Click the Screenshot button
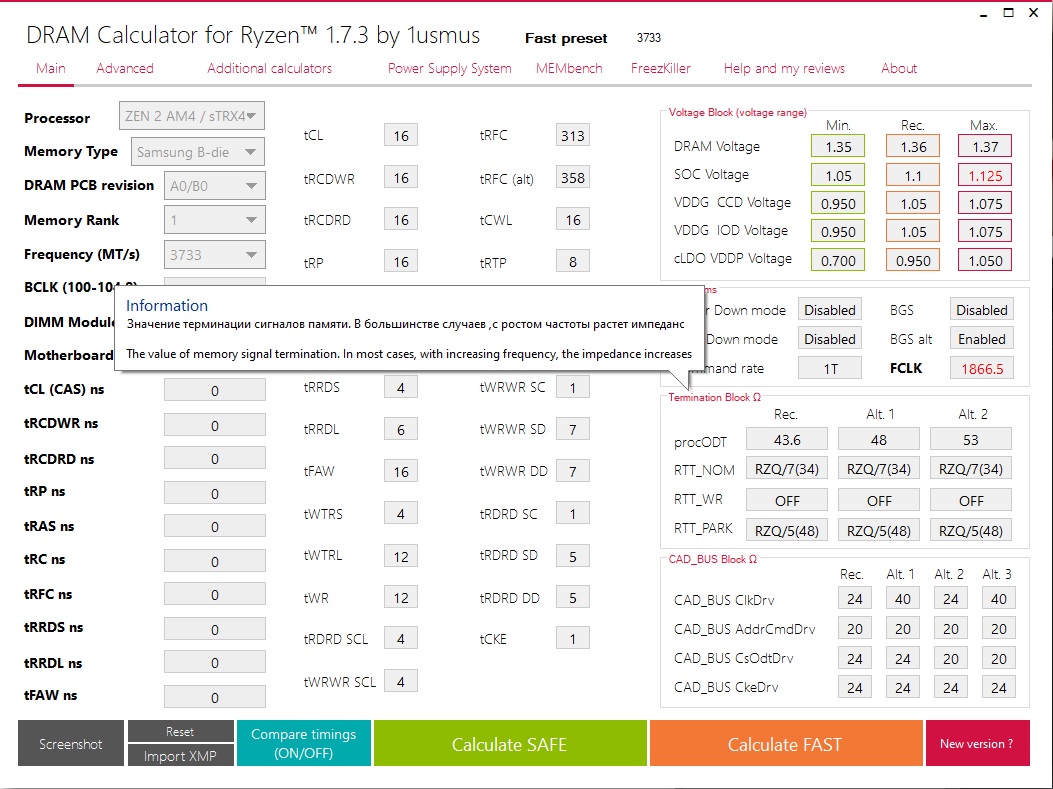 (x=71, y=743)
